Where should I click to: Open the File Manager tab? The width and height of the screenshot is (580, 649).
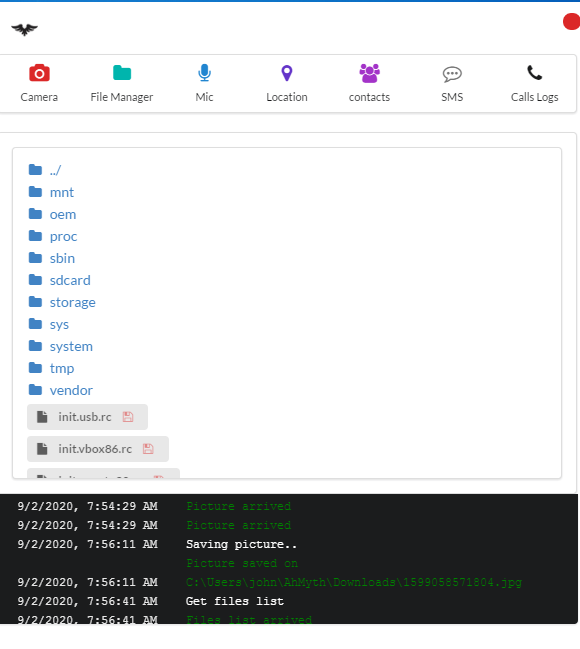coord(122,73)
